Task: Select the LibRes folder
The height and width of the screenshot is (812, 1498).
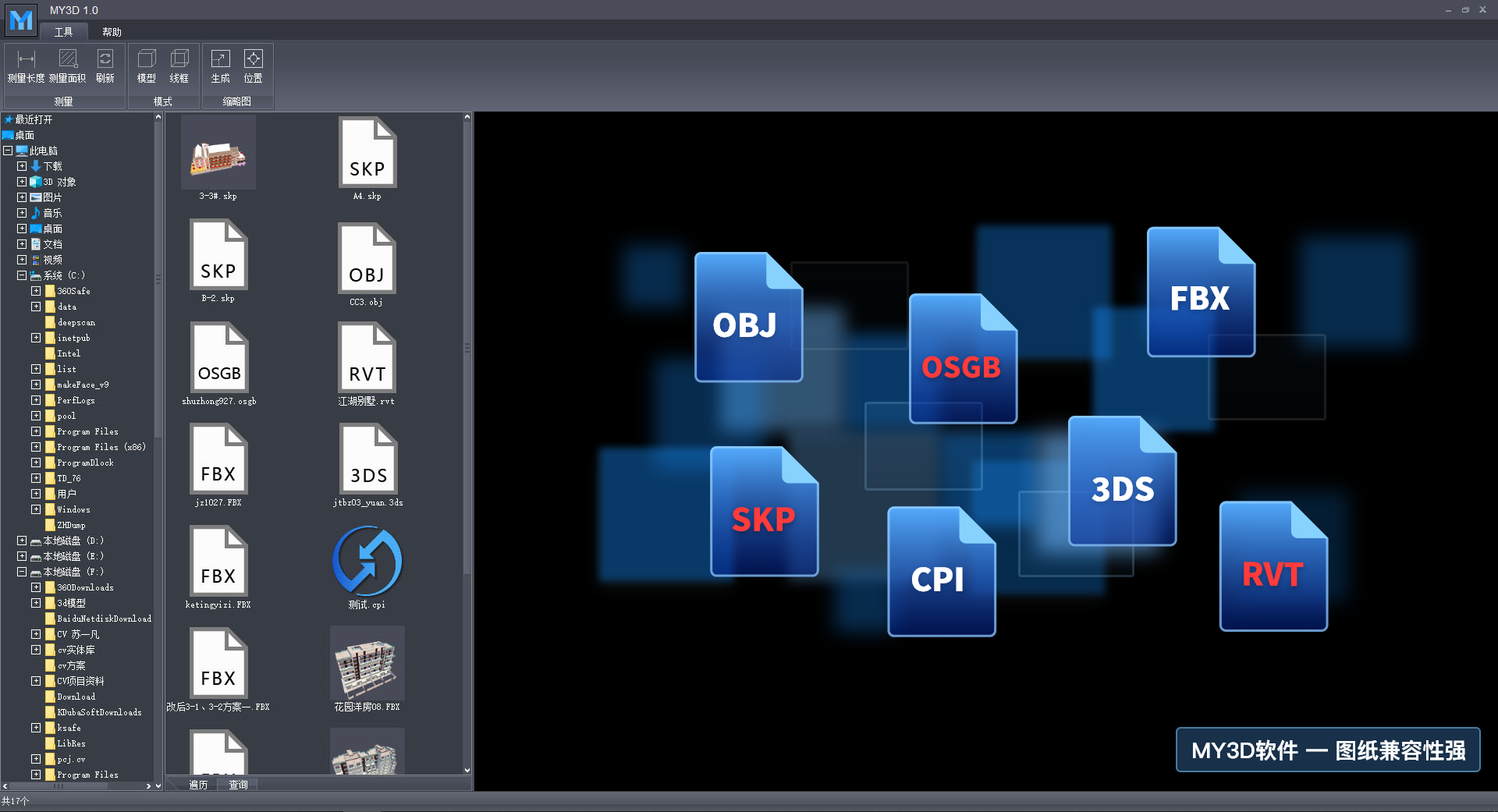Action: tap(66, 743)
